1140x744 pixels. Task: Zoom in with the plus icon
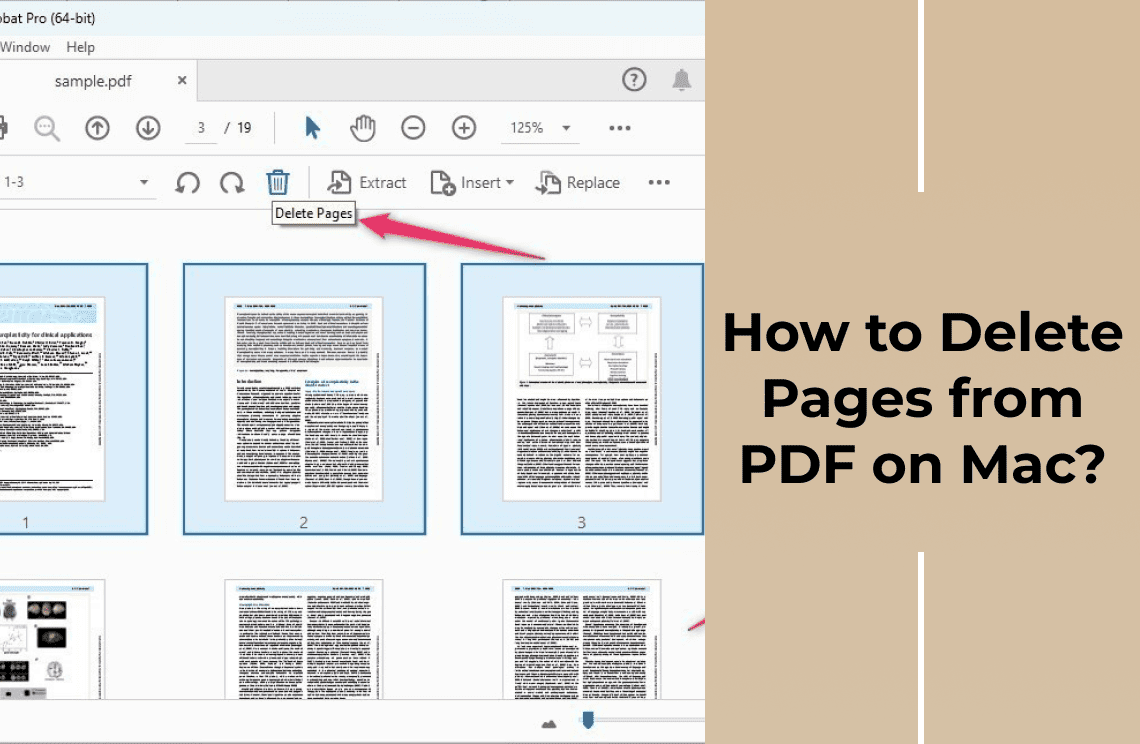coord(463,128)
